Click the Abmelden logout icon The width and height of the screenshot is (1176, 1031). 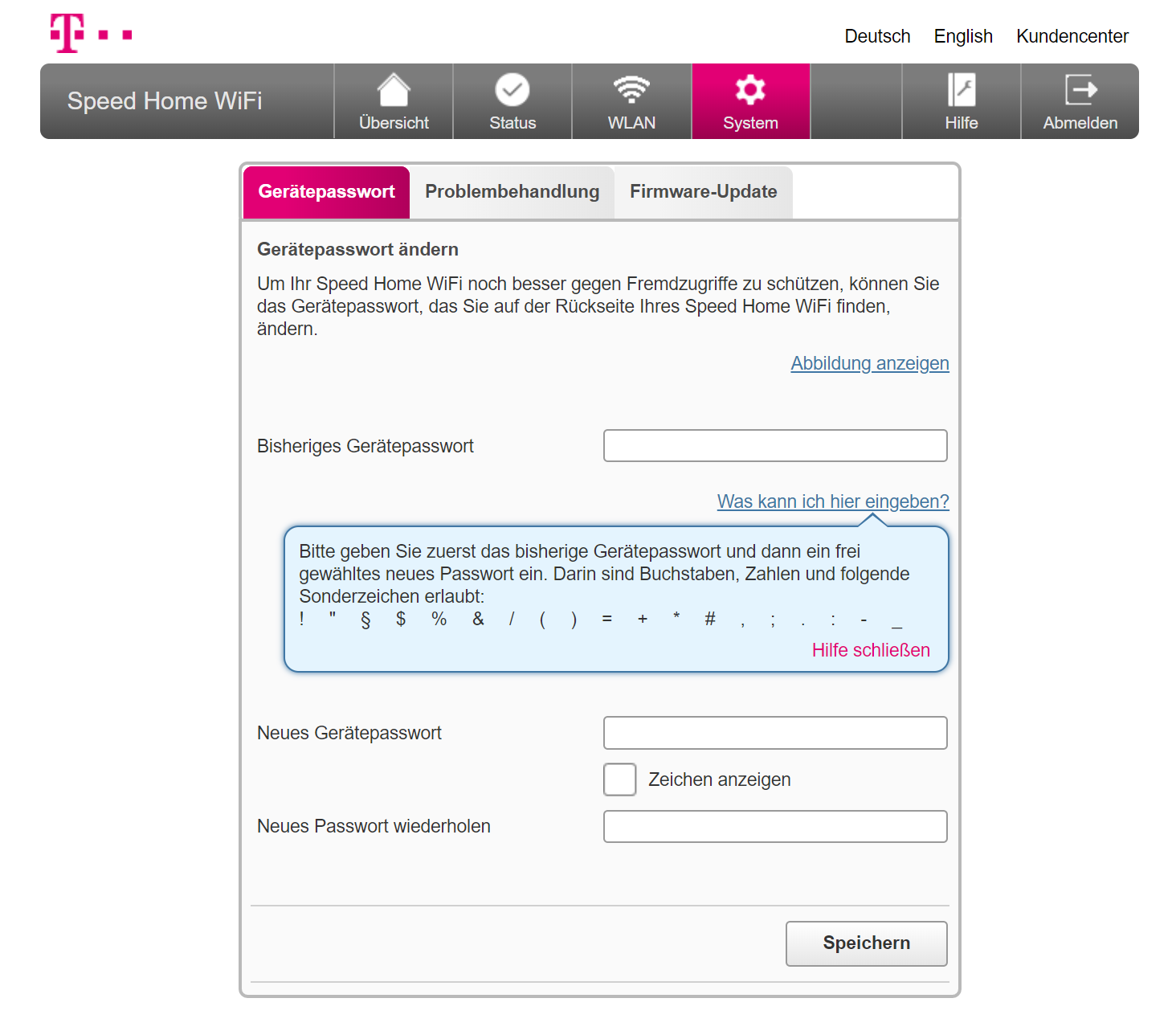pos(1080,90)
